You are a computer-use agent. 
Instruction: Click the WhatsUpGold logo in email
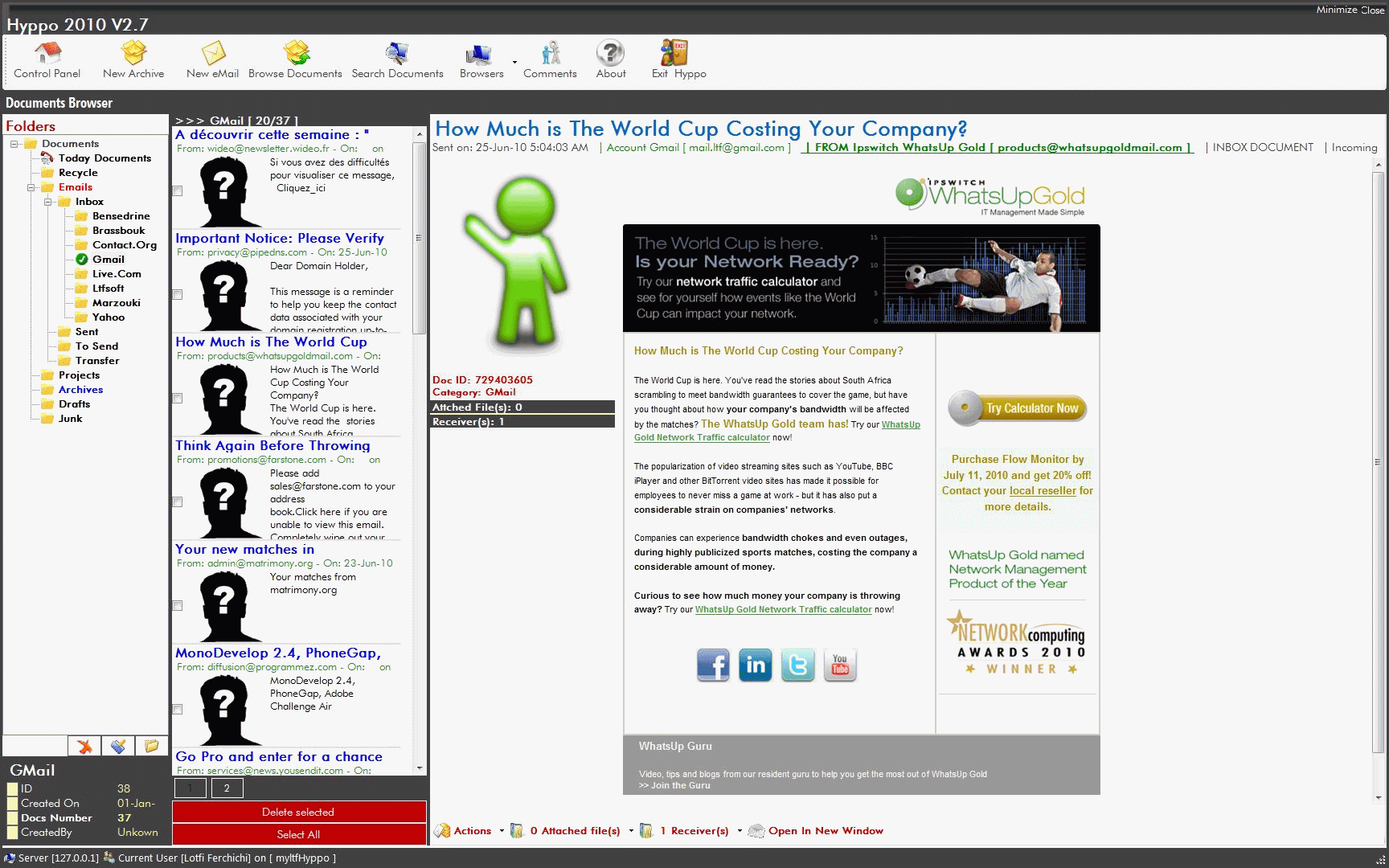coord(990,196)
